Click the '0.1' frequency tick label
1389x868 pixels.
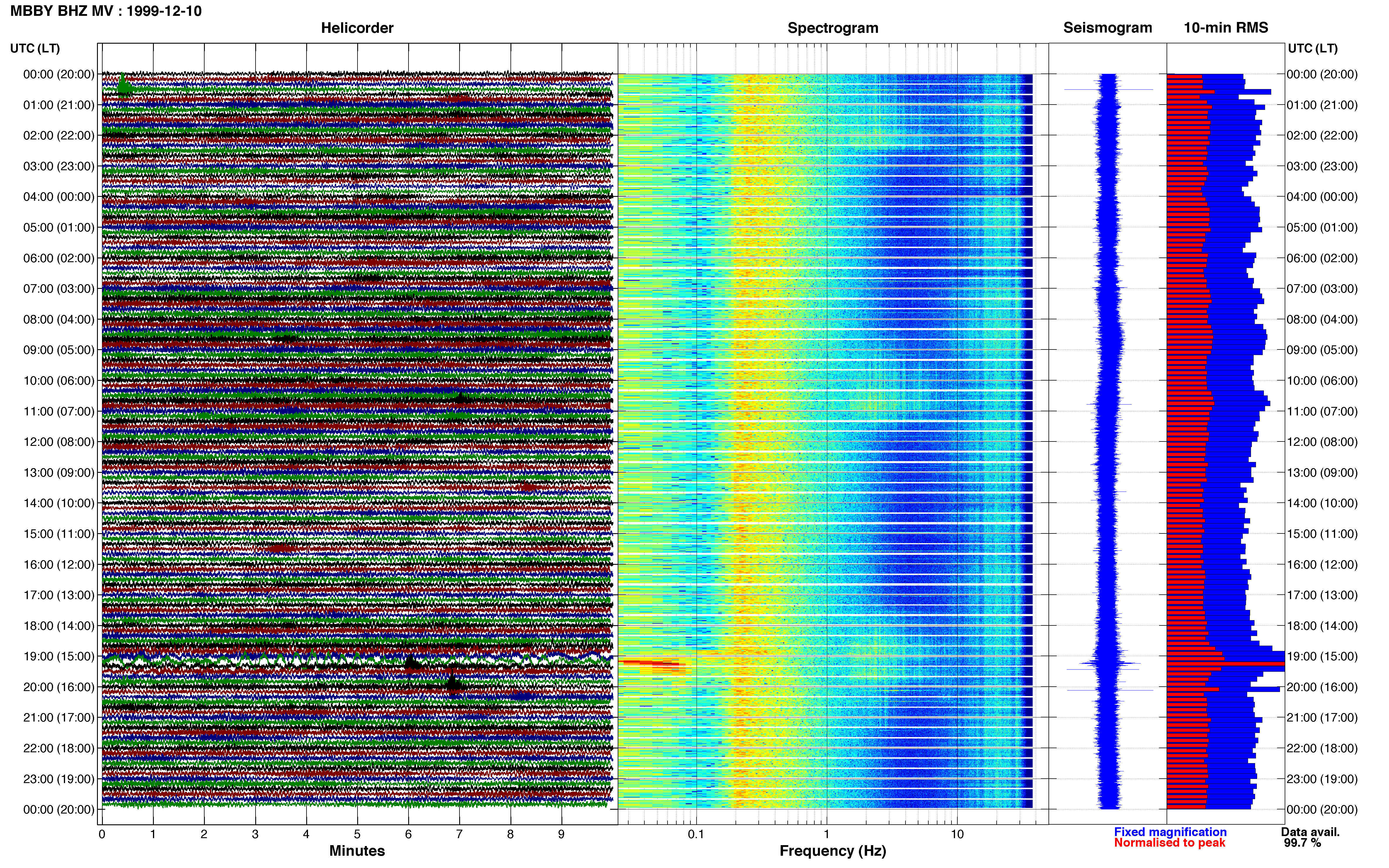(x=696, y=834)
